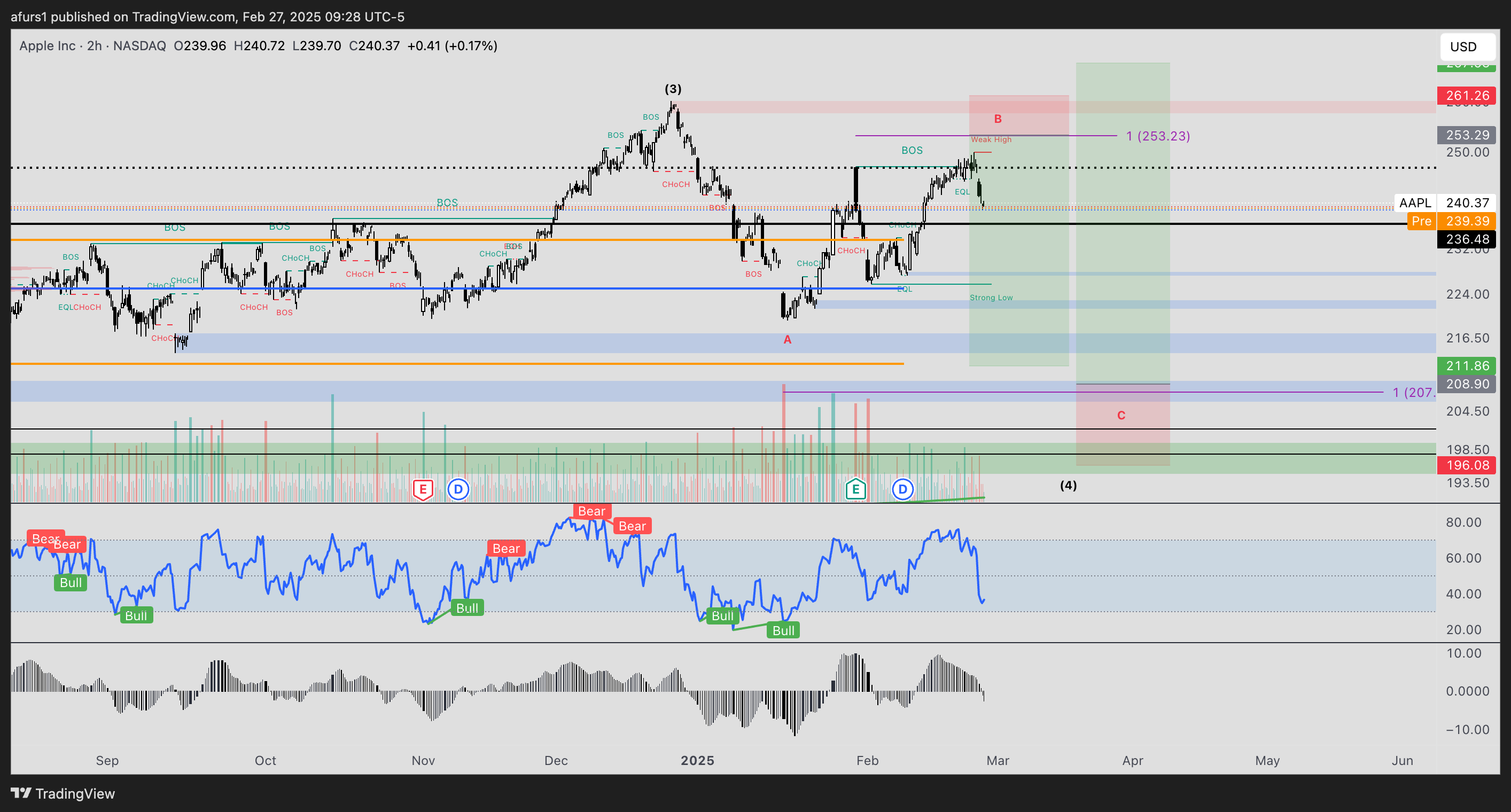Open the afurs1 published on TradingView.com header

208,17
